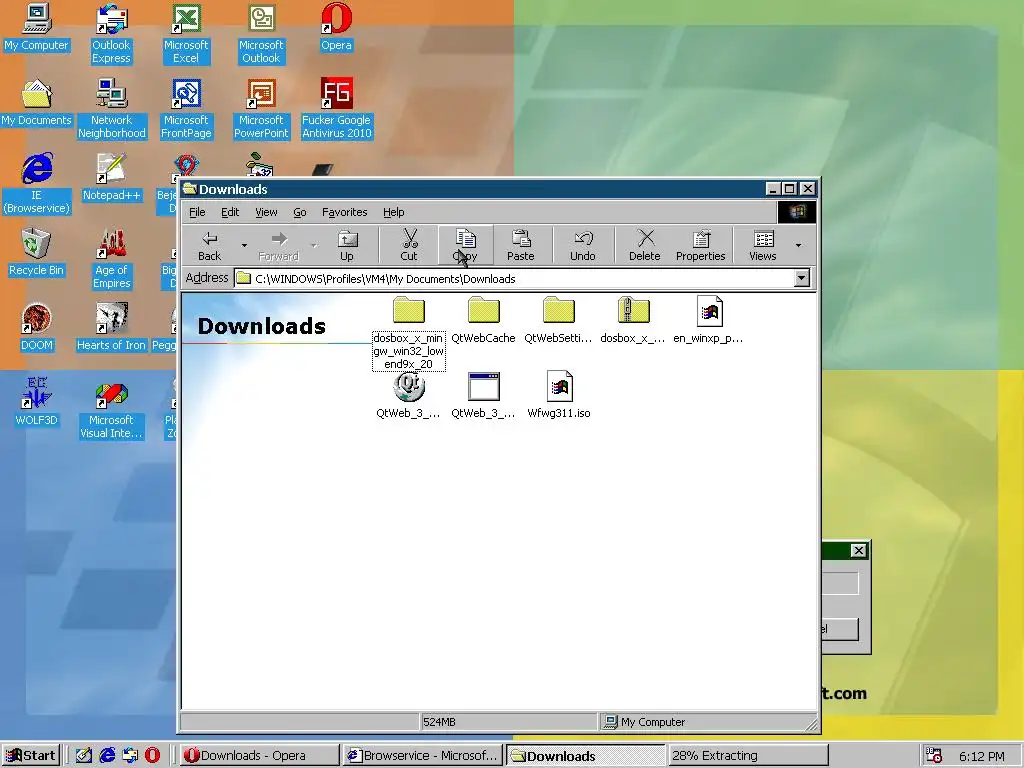
Task: Select the Opera desktop shortcut
Action: (x=336, y=27)
